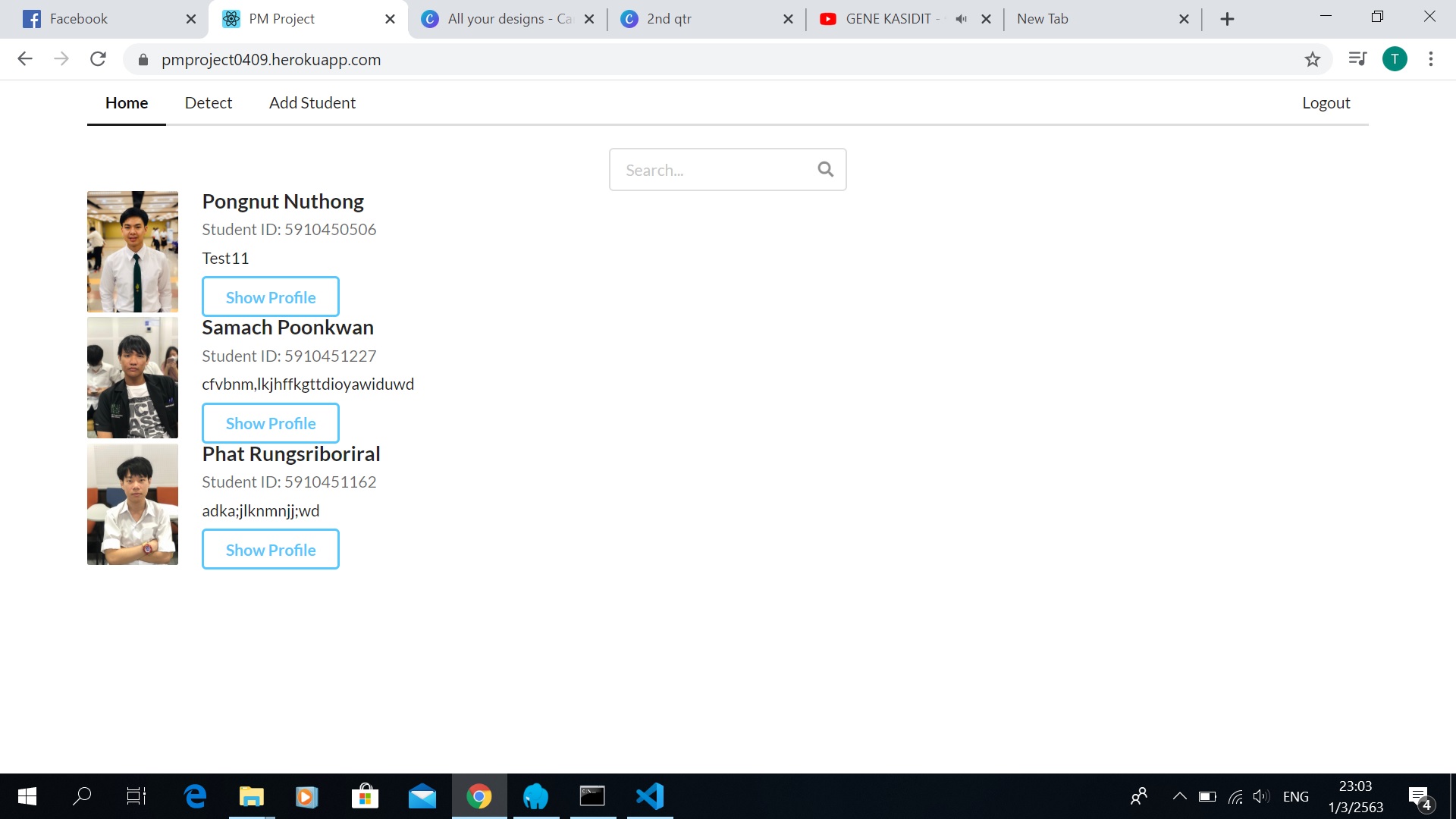Click Student ID: 5910451162

tap(289, 482)
